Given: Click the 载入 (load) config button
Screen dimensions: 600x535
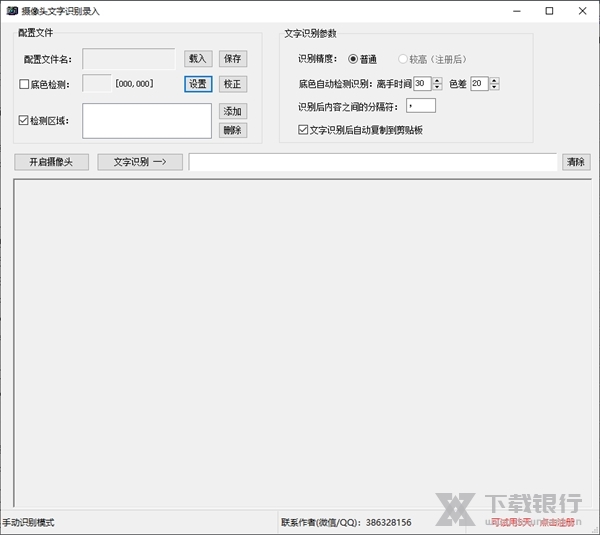Looking at the screenshot, I should click(x=198, y=59).
